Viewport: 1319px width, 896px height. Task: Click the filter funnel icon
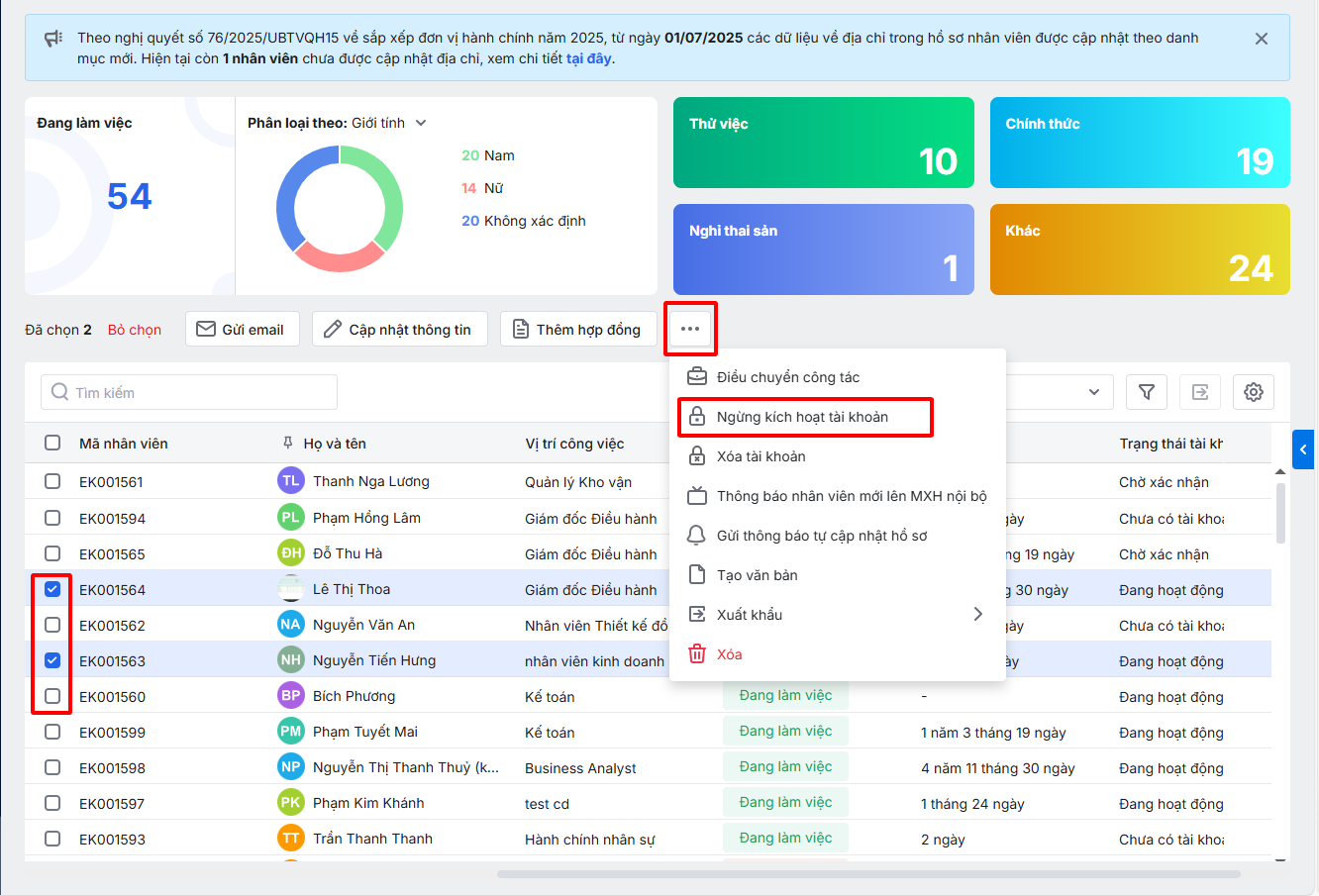tap(1146, 392)
